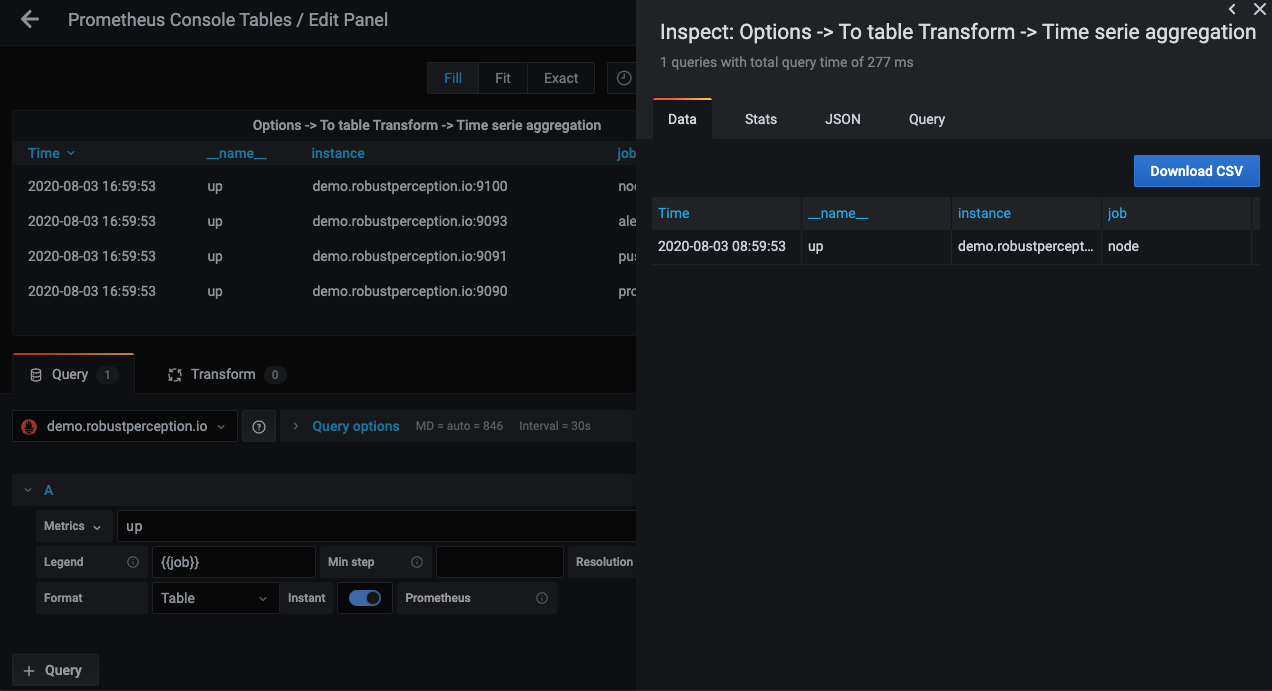Click the node job cell in Inspect
The width and height of the screenshot is (1272, 691).
1177,246
